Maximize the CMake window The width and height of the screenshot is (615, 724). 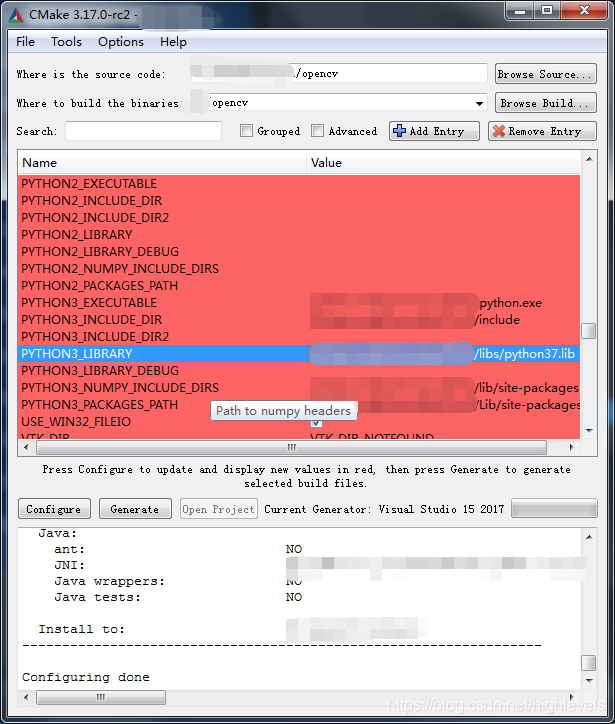point(547,11)
